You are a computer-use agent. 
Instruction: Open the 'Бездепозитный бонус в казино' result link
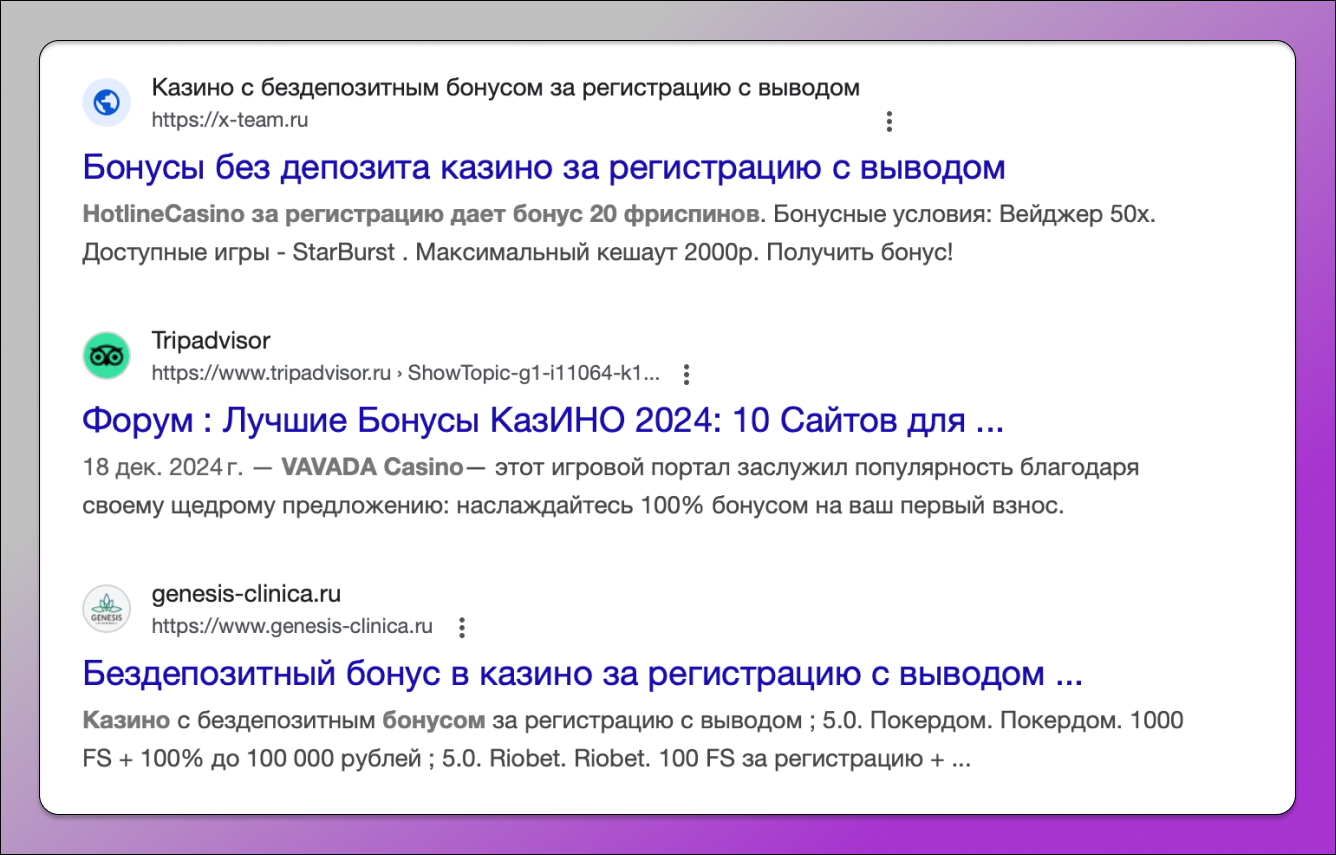point(583,674)
